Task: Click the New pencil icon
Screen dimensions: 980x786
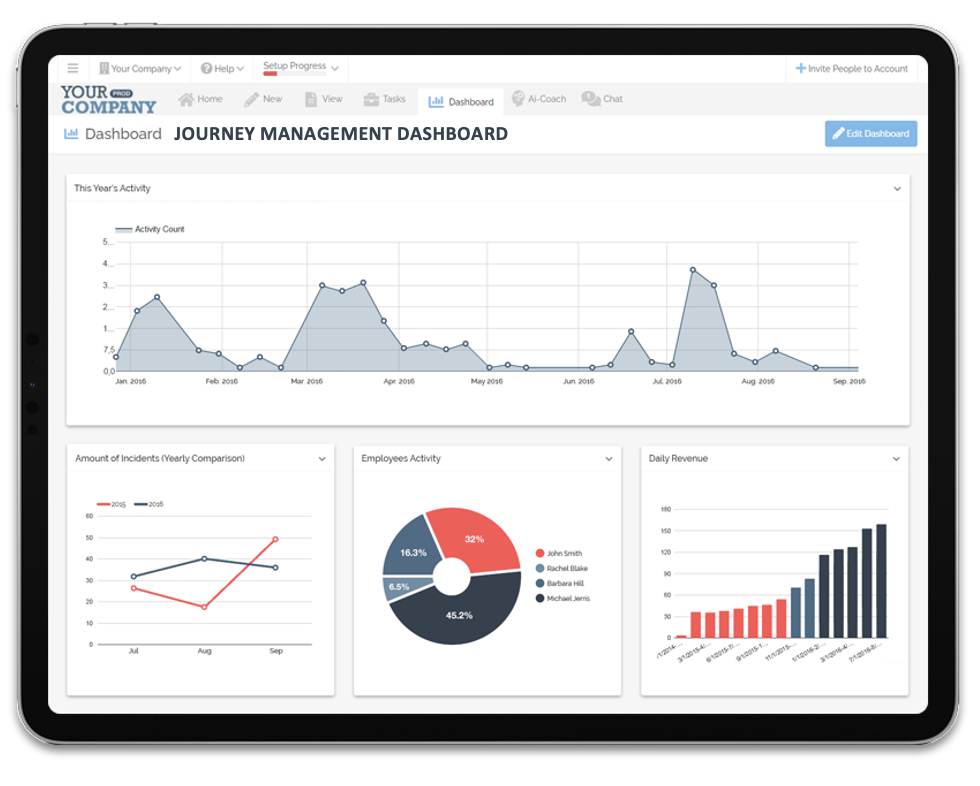Action: tap(250, 99)
